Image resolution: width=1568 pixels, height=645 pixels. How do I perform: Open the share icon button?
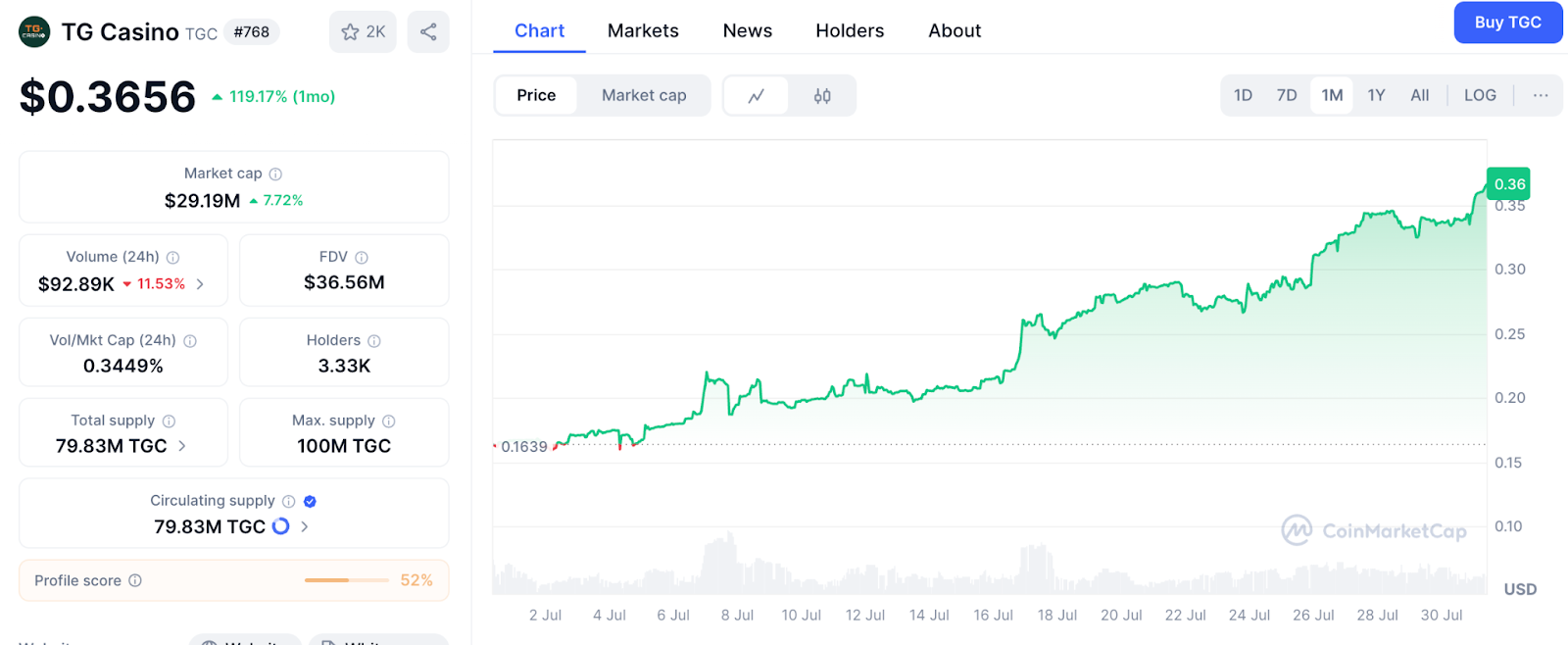[428, 32]
